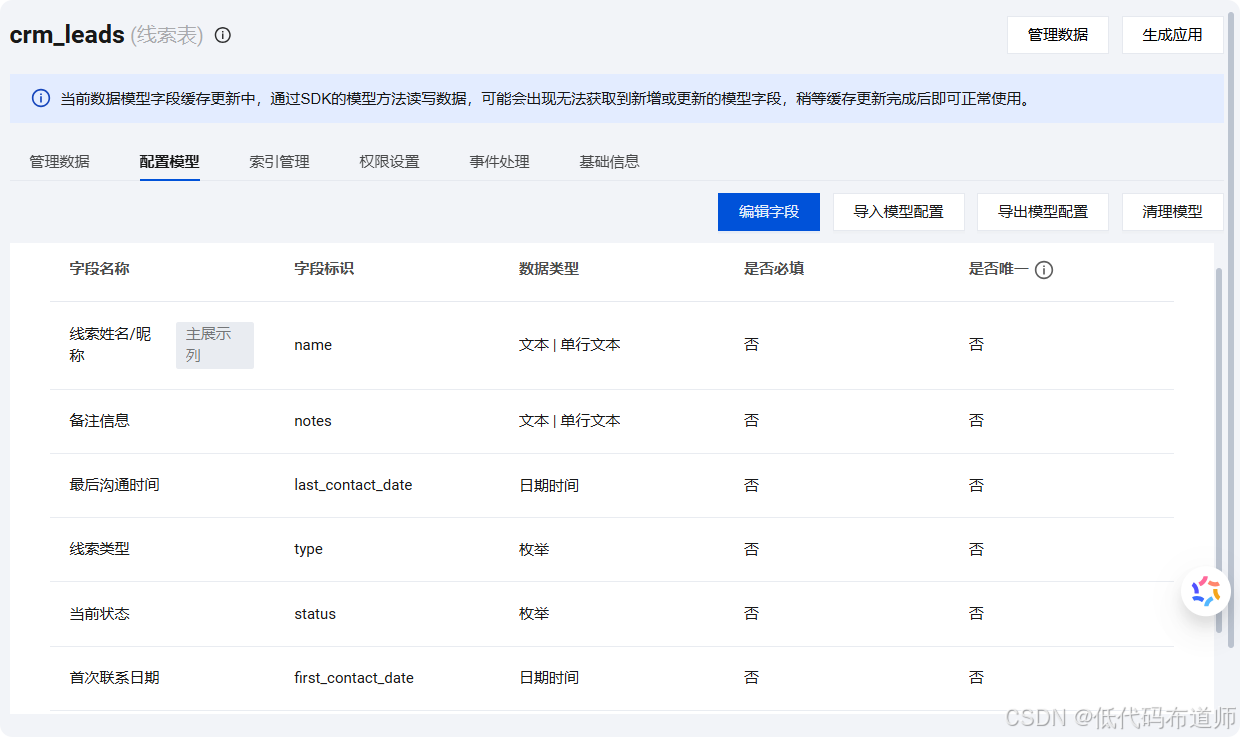Click the 生成应用 button
Screen dimensions: 1240x737
tap(1173, 34)
